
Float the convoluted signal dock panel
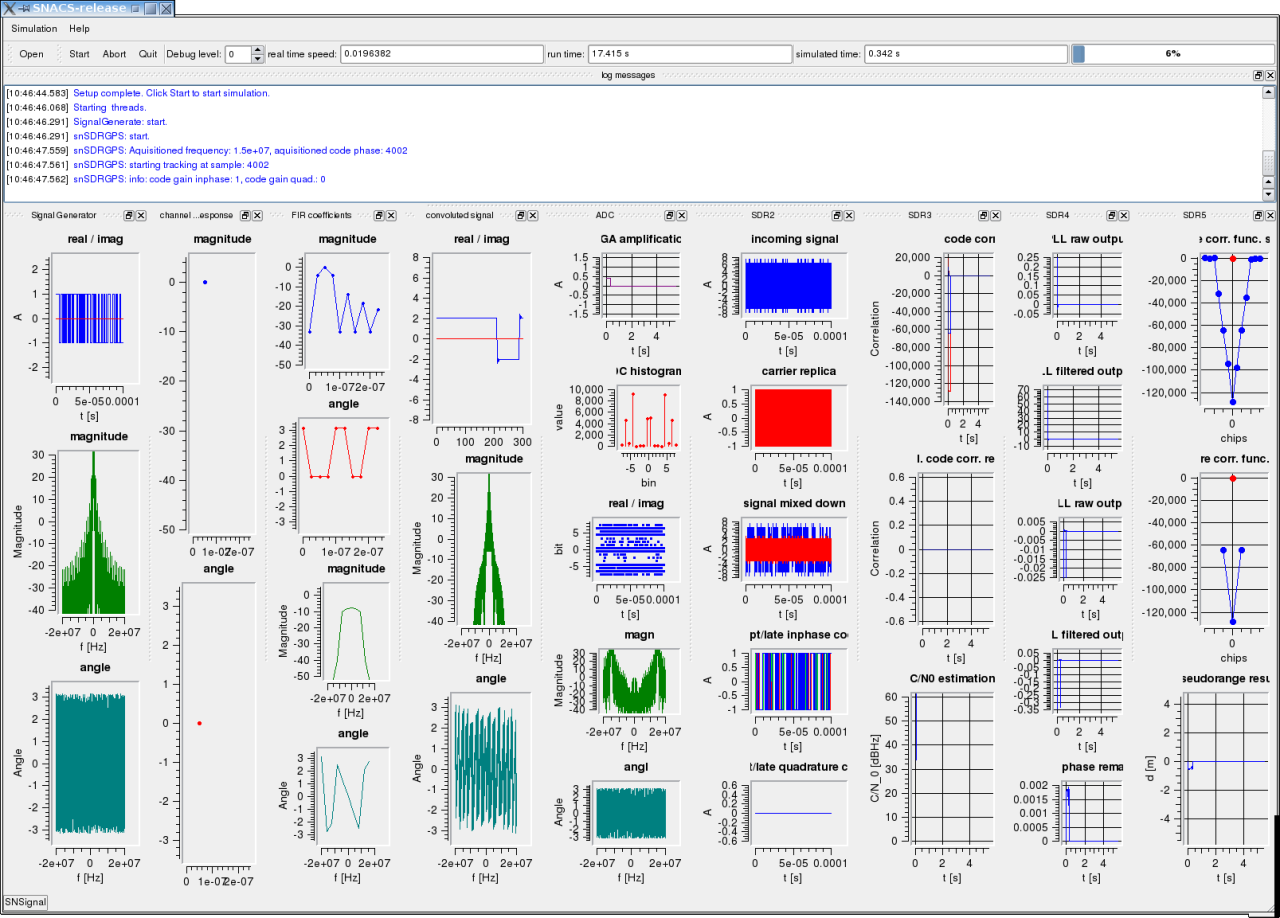point(521,215)
